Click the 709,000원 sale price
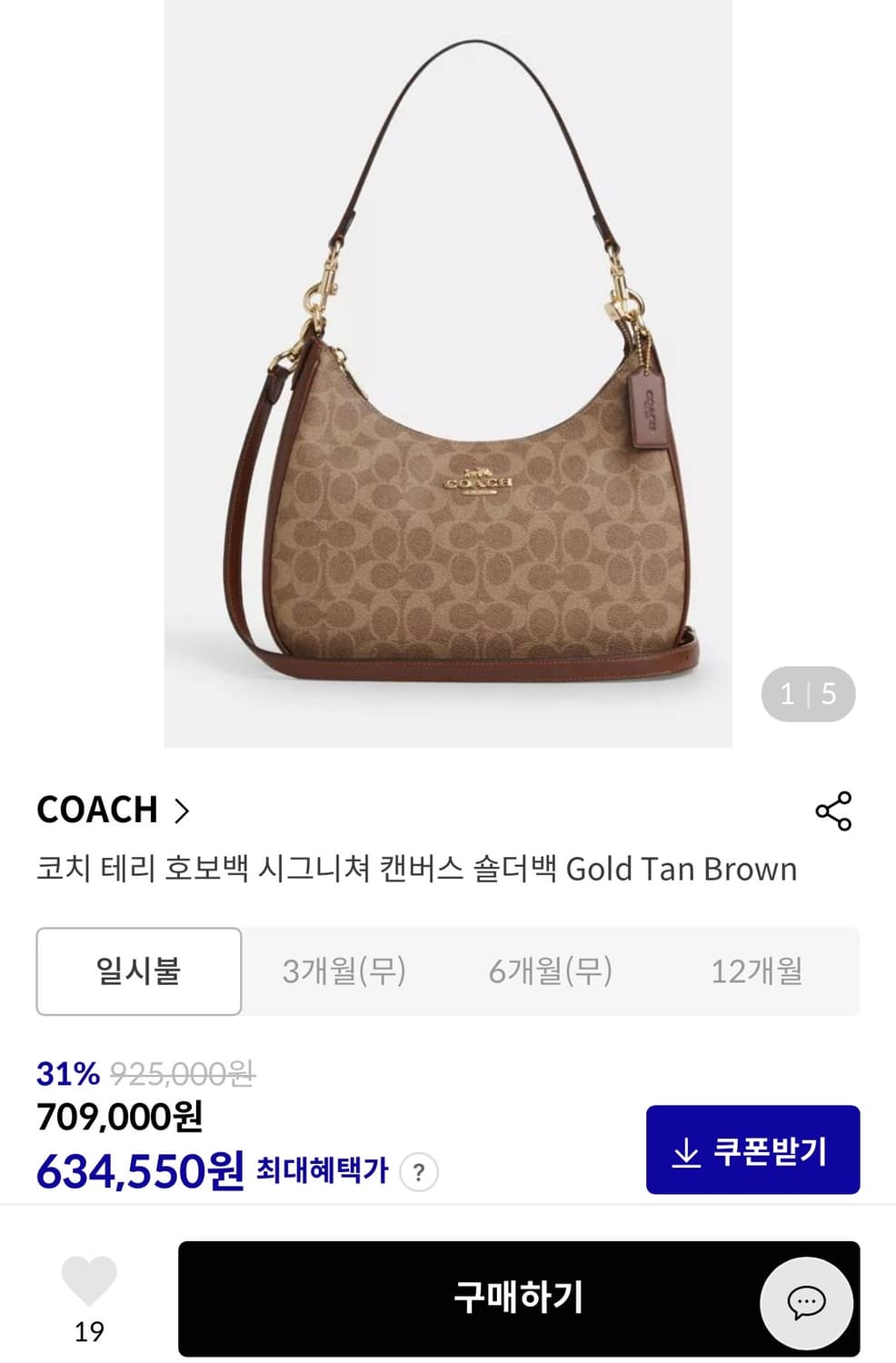The width and height of the screenshot is (896, 1363). coord(120,1117)
